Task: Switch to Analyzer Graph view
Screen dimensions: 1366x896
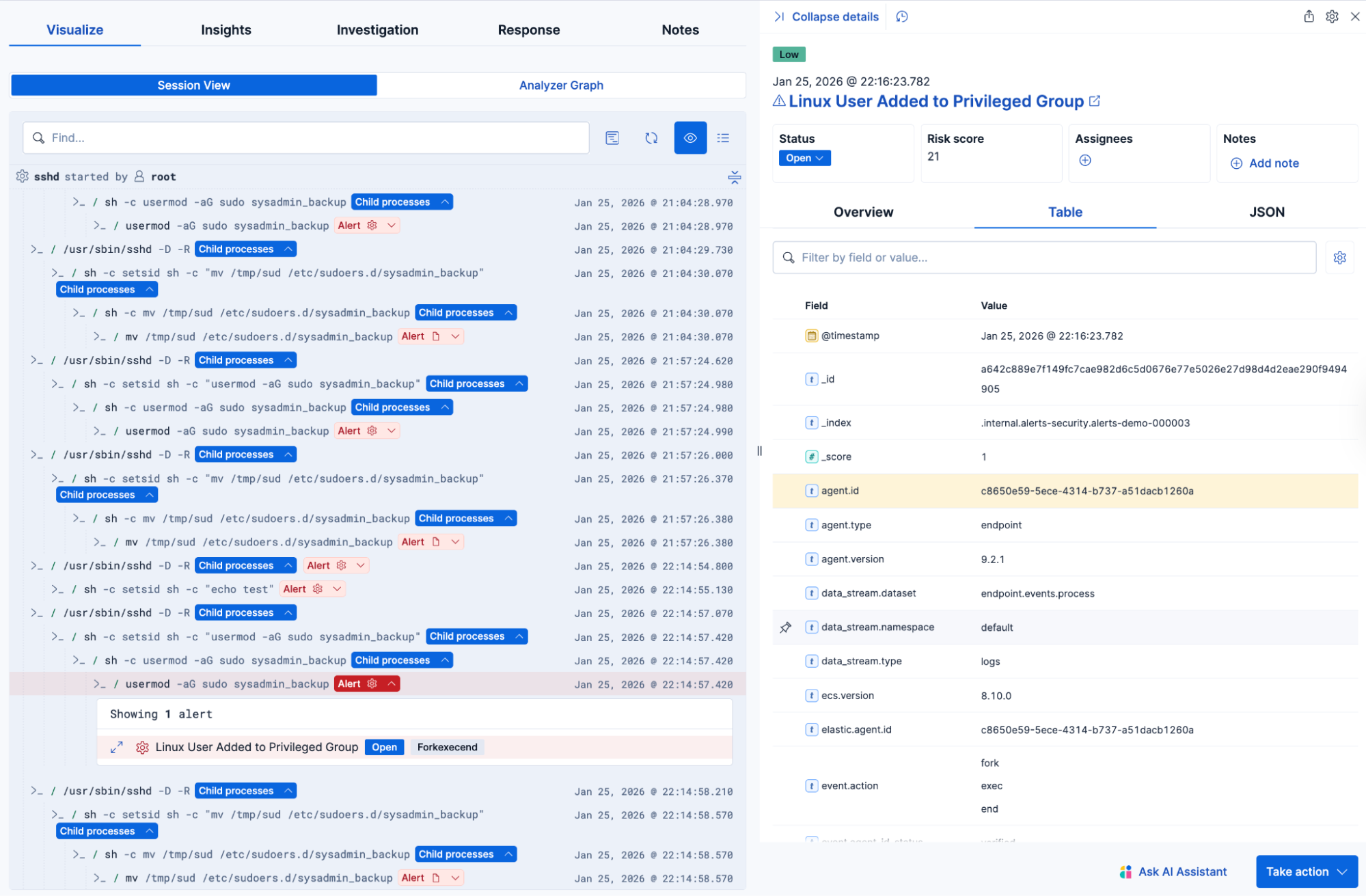Action: click(x=561, y=85)
